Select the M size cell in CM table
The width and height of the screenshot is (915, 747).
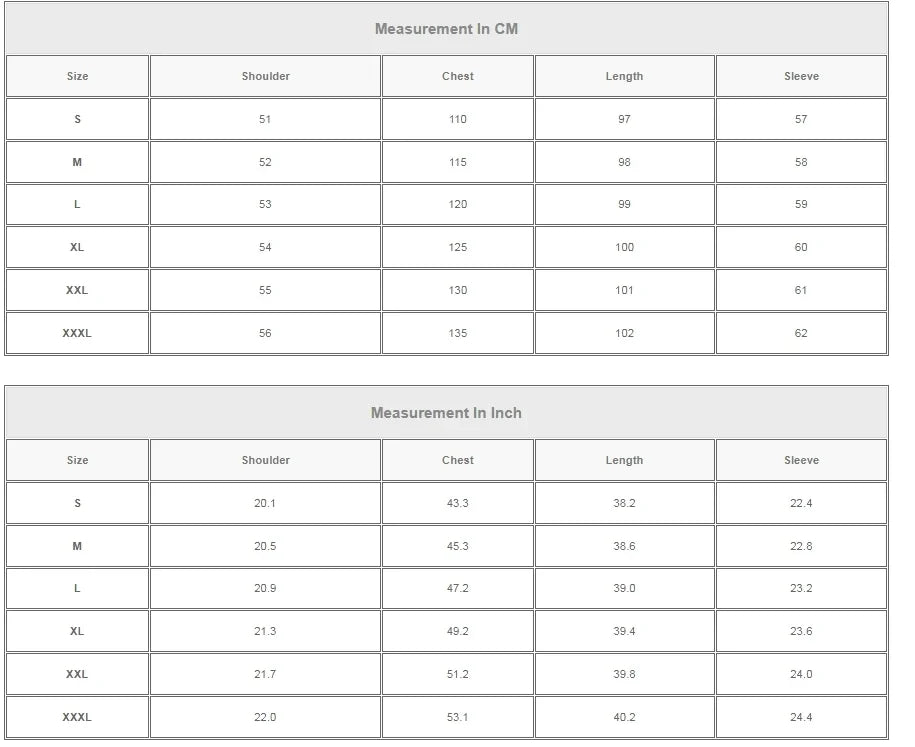77,162
